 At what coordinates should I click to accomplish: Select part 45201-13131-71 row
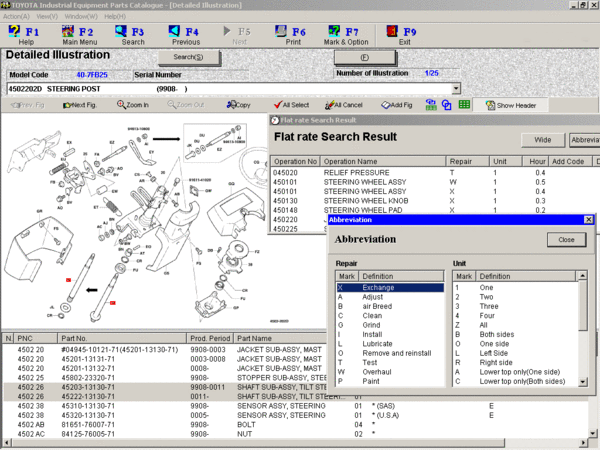165,359
